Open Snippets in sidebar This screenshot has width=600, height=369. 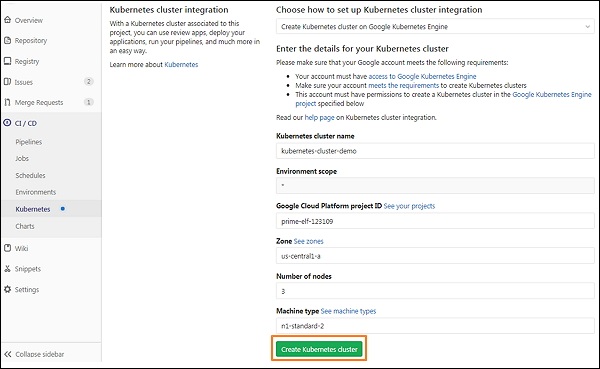28,269
